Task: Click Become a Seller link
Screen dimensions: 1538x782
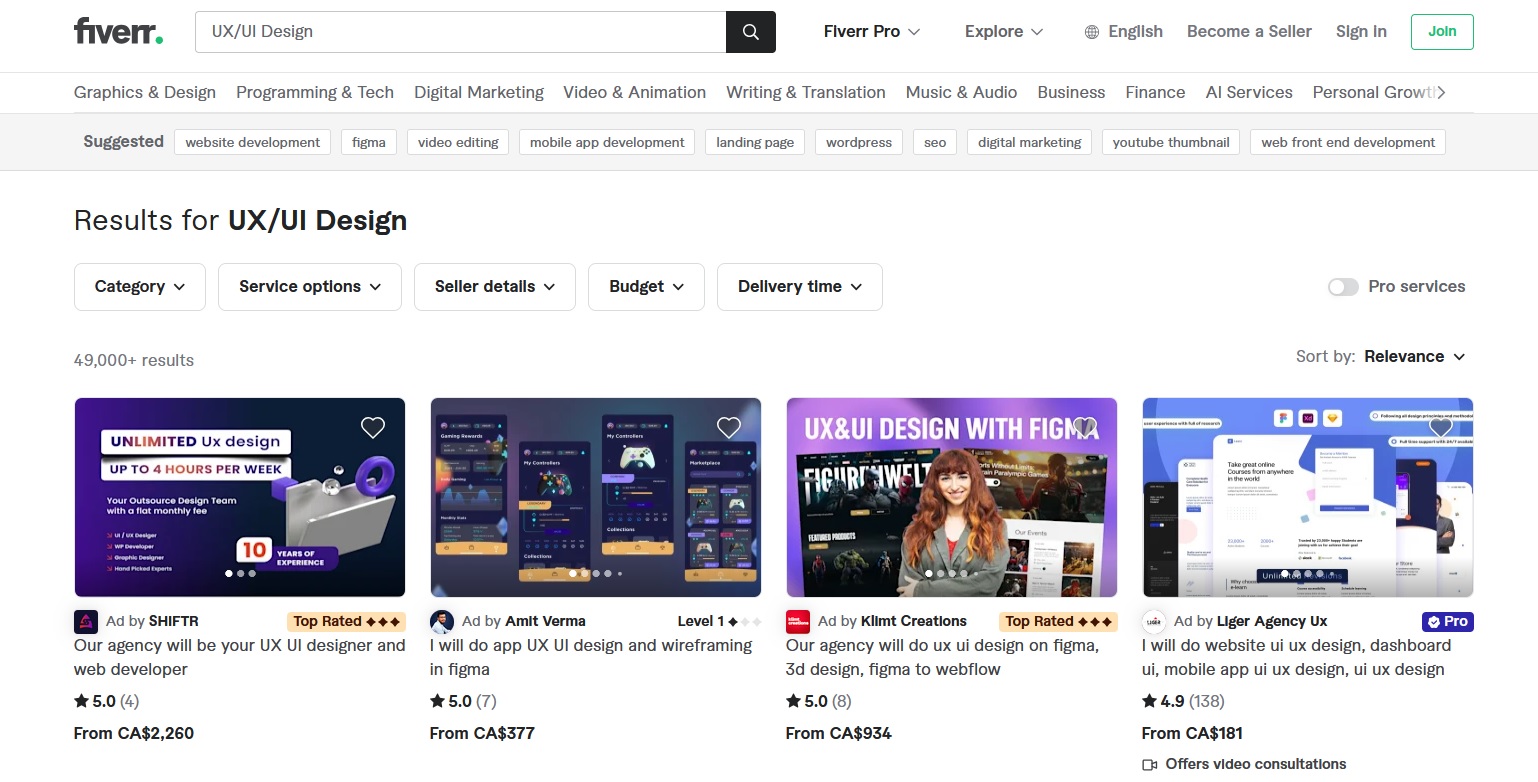Action: point(1249,32)
